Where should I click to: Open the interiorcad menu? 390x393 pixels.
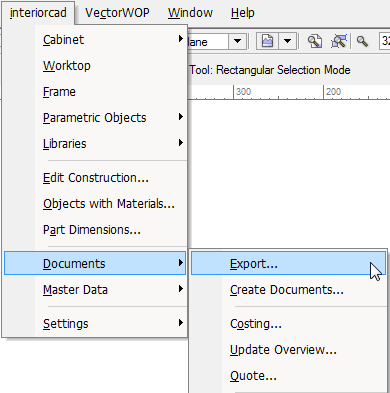point(38,13)
